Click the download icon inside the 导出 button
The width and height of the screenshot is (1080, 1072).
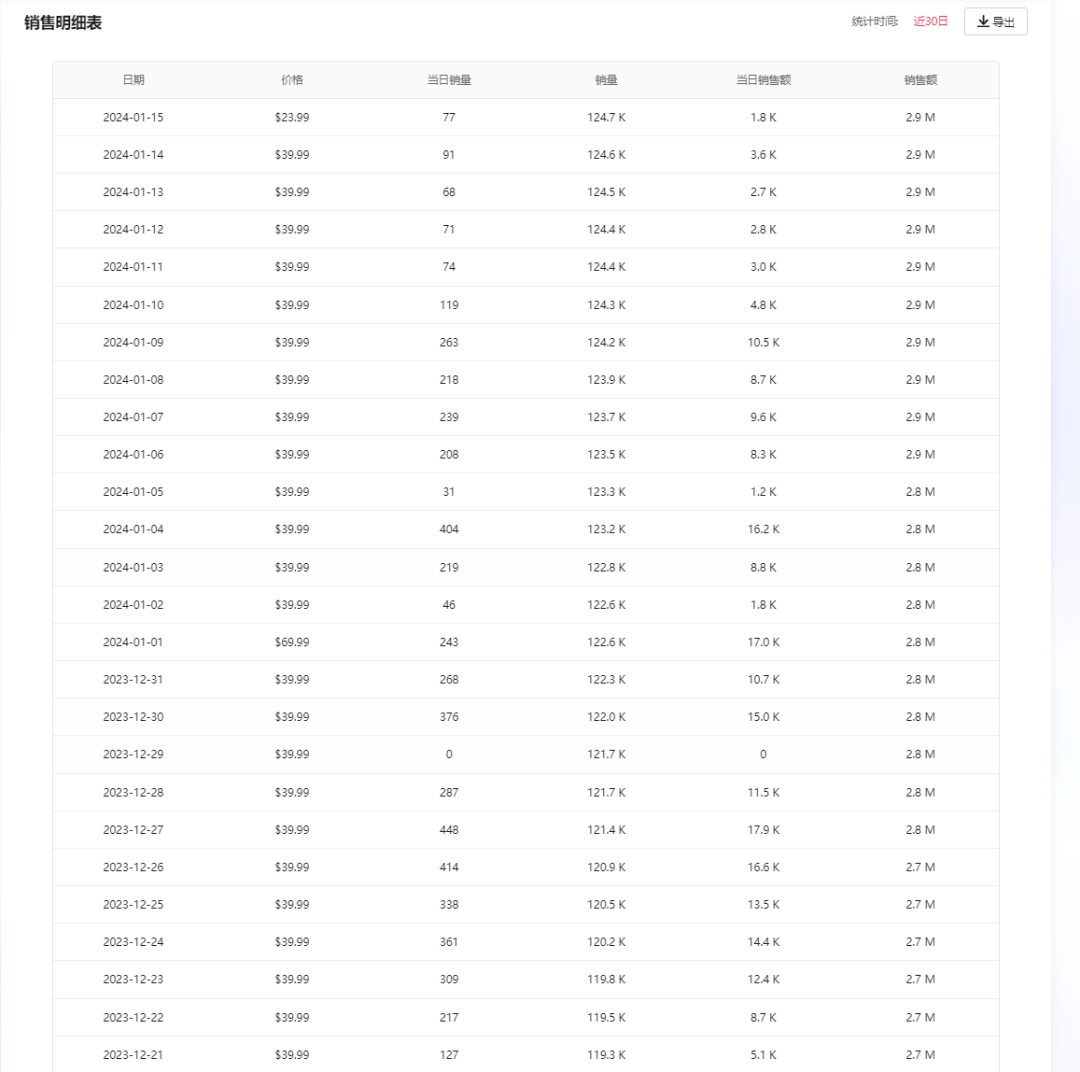[x=981, y=21]
